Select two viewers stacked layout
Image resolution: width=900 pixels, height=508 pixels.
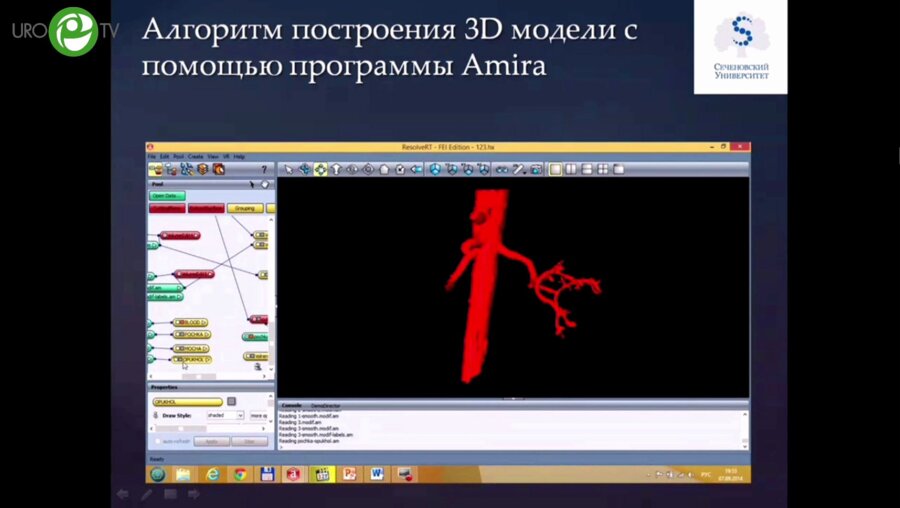(587, 169)
